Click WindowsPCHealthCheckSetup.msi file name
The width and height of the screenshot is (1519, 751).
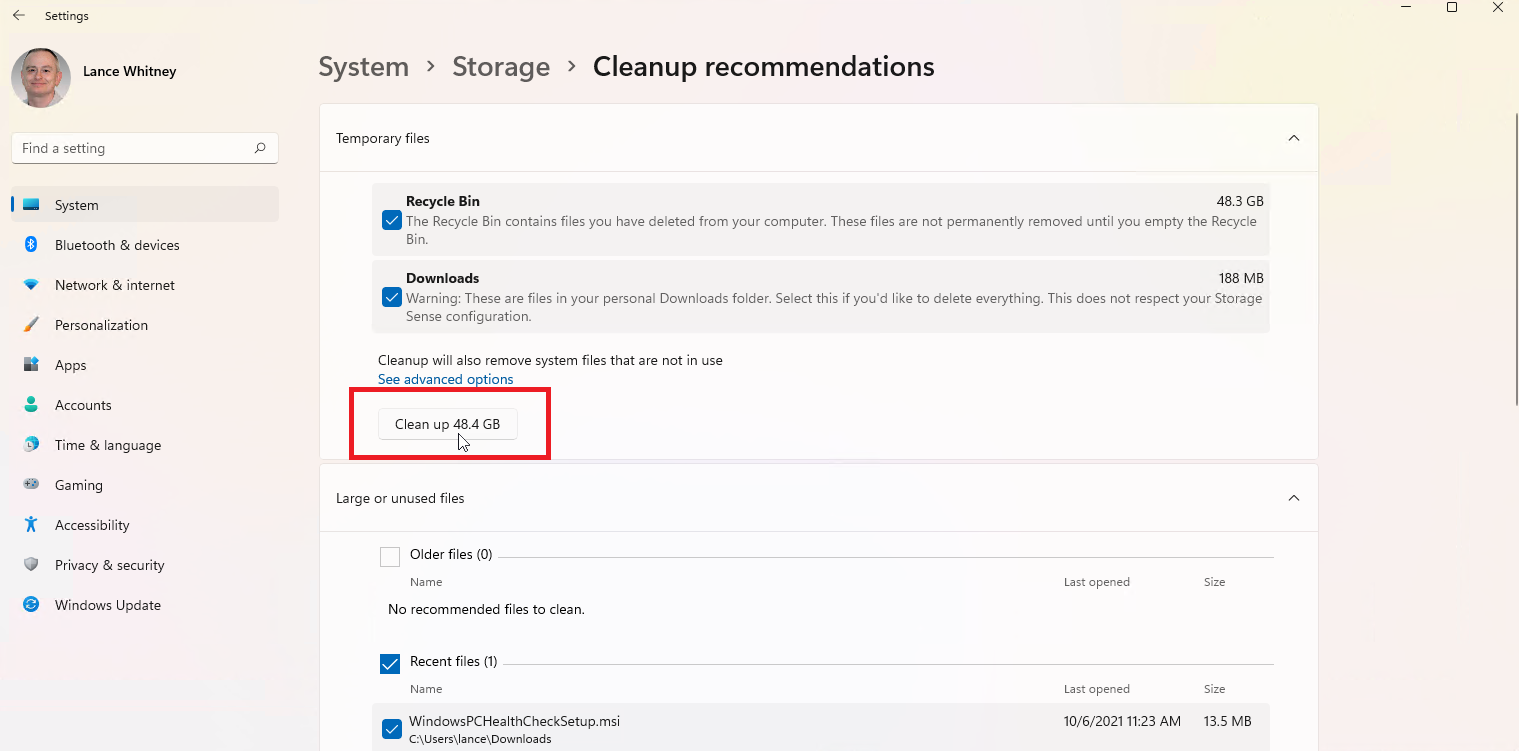pyautogui.click(x=514, y=721)
